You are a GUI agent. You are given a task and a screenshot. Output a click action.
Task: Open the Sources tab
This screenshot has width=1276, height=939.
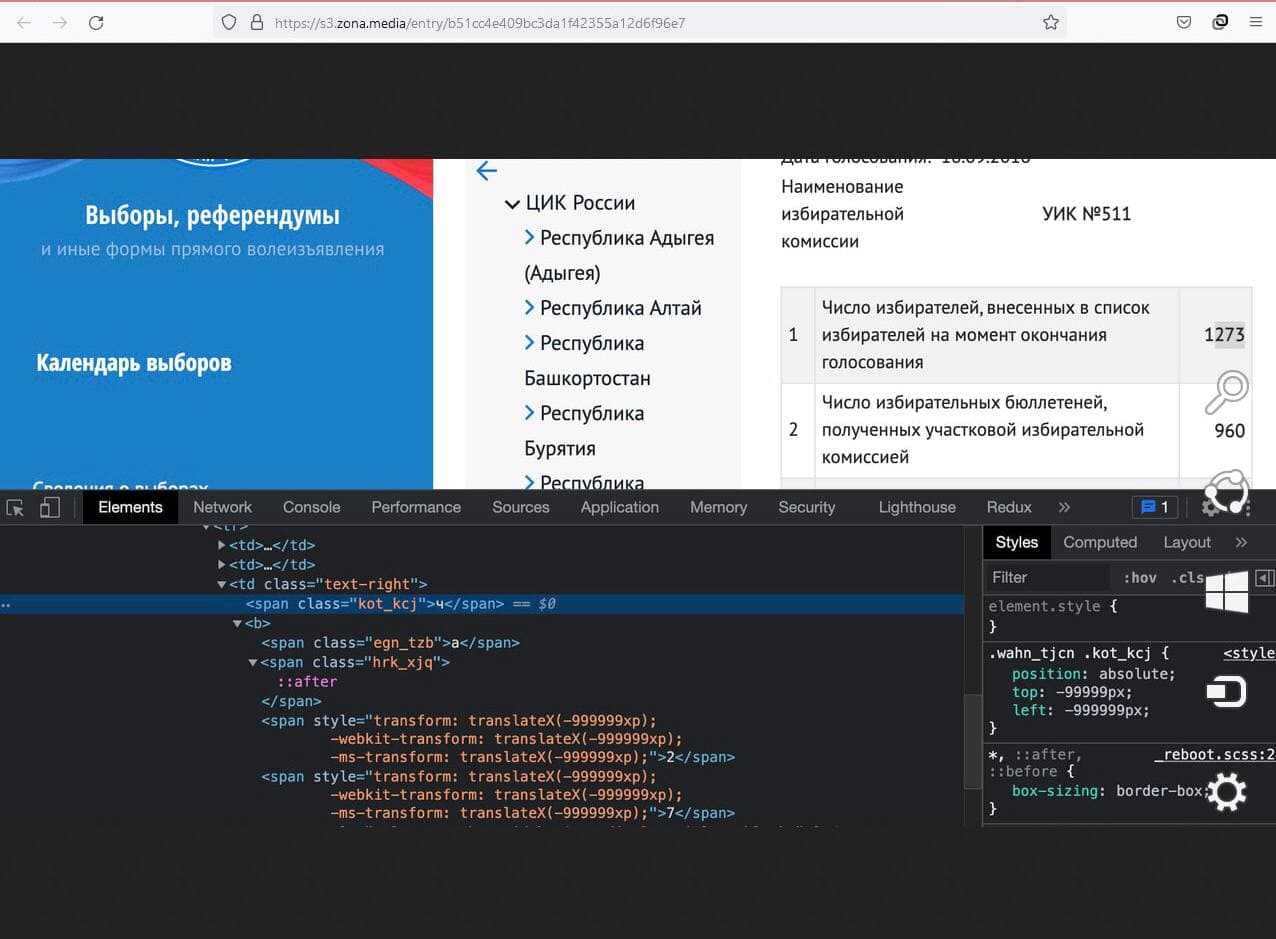(x=521, y=507)
